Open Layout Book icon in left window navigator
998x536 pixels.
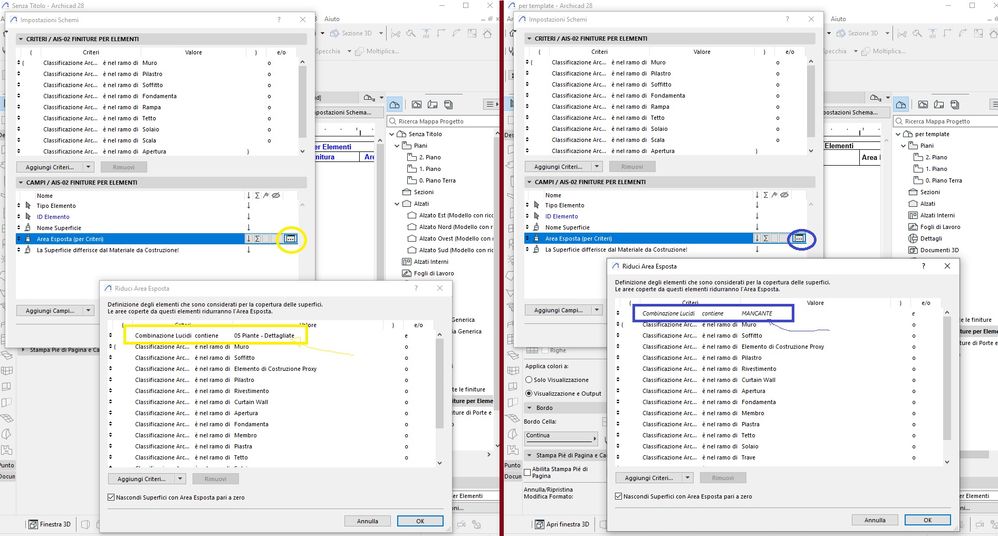point(433,104)
